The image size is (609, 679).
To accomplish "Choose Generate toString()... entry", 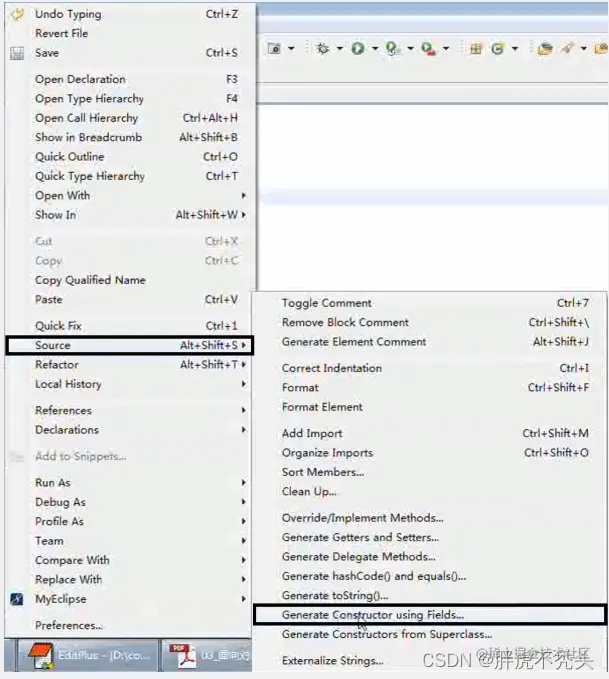I will tap(430, 596).
